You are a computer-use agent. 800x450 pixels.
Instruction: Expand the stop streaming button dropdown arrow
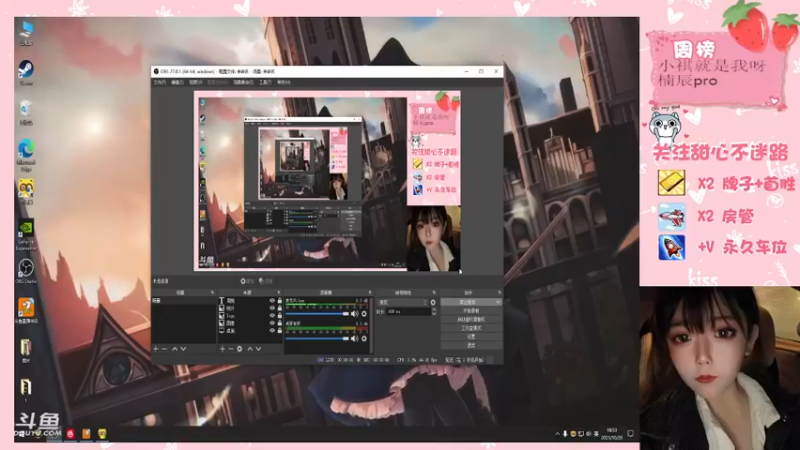498,302
